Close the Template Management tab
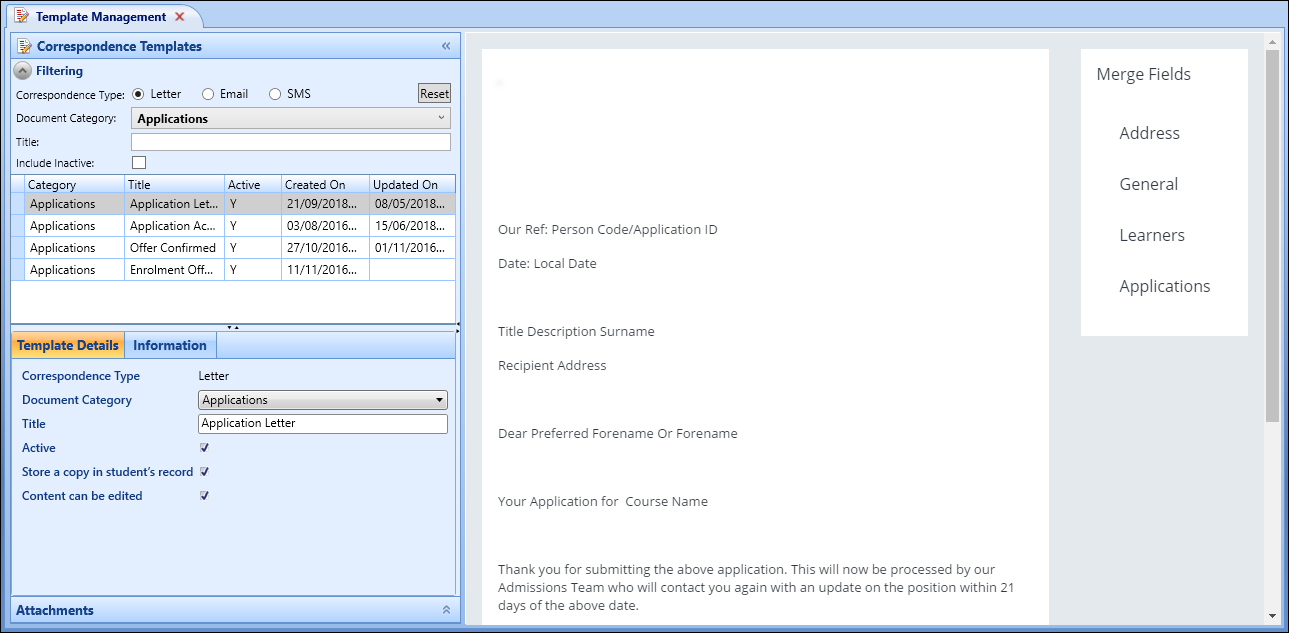 [179, 17]
